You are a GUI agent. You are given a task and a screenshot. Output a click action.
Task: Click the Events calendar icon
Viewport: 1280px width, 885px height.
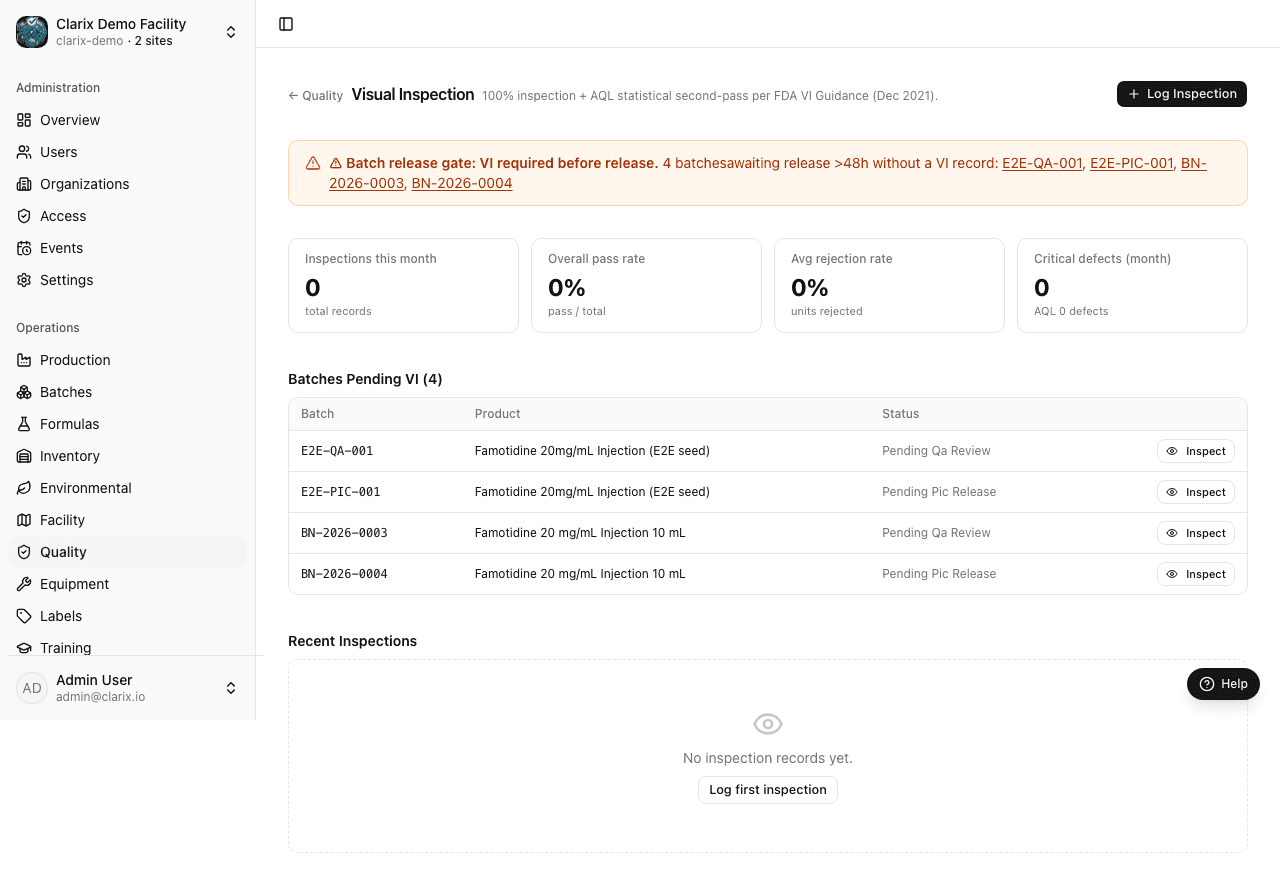pos(24,248)
